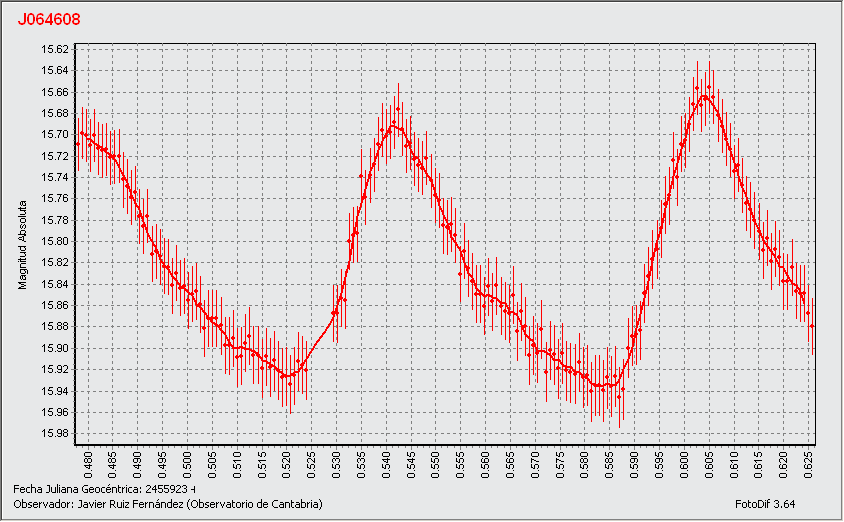Click the 0.600 x-axis tick label
This screenshot has width=844, height=522.
(x=684, y=465)
